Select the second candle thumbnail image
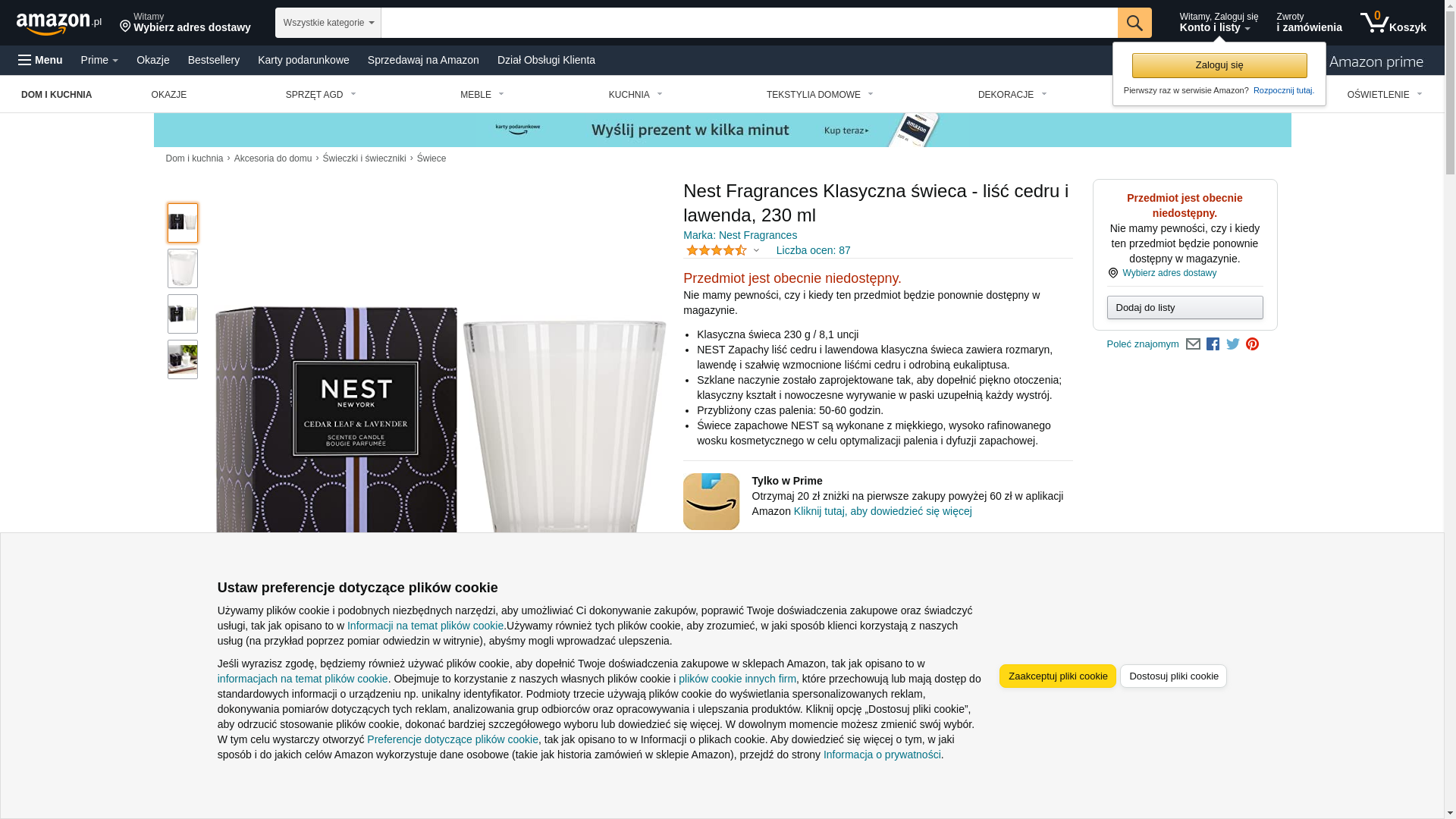Screen dimensions: 1456x819 tap(183, 268)
